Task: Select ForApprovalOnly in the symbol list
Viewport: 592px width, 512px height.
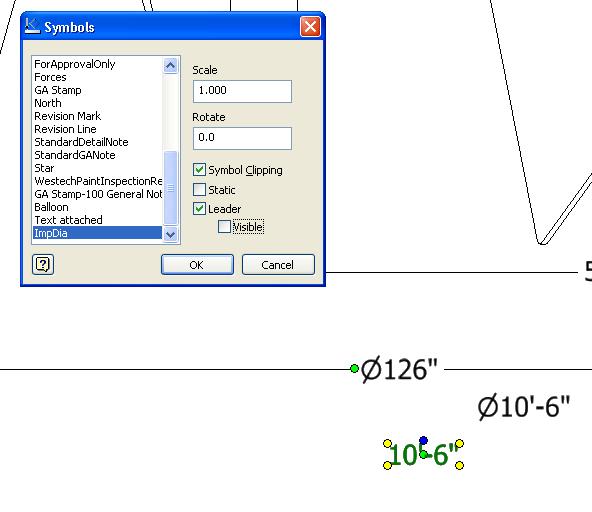Action: [97, 64]
